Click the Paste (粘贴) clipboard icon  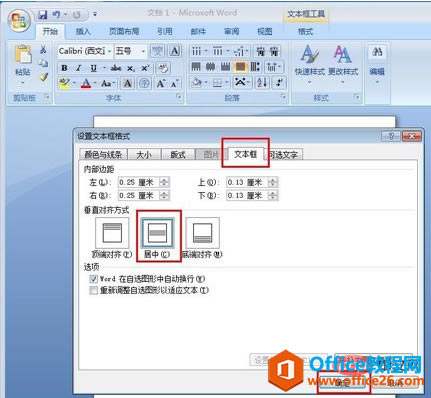(23, 54)
